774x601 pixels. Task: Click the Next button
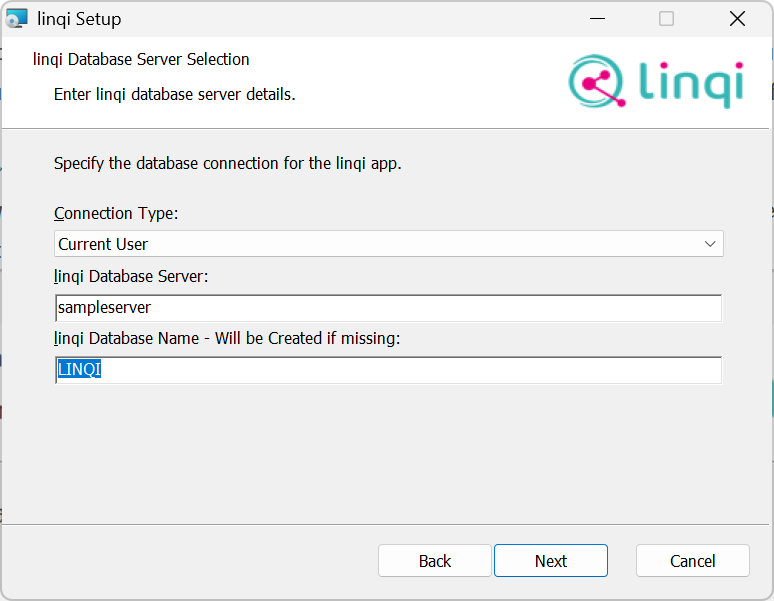[x=550, y=561]
